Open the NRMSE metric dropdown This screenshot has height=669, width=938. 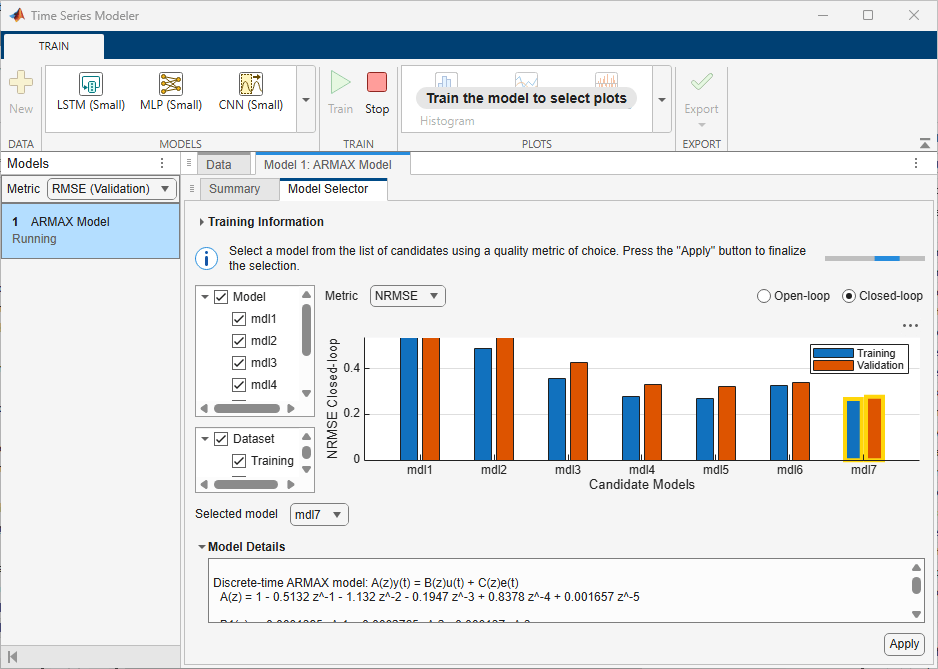[x=407, y=296]
